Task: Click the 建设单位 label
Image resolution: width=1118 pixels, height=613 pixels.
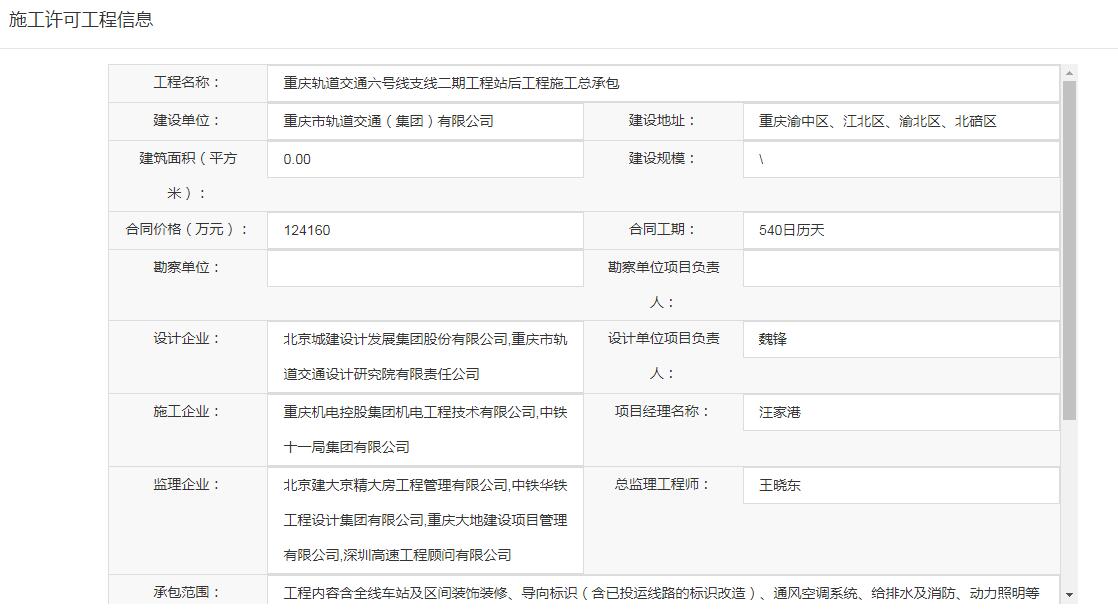Action: 187,120
